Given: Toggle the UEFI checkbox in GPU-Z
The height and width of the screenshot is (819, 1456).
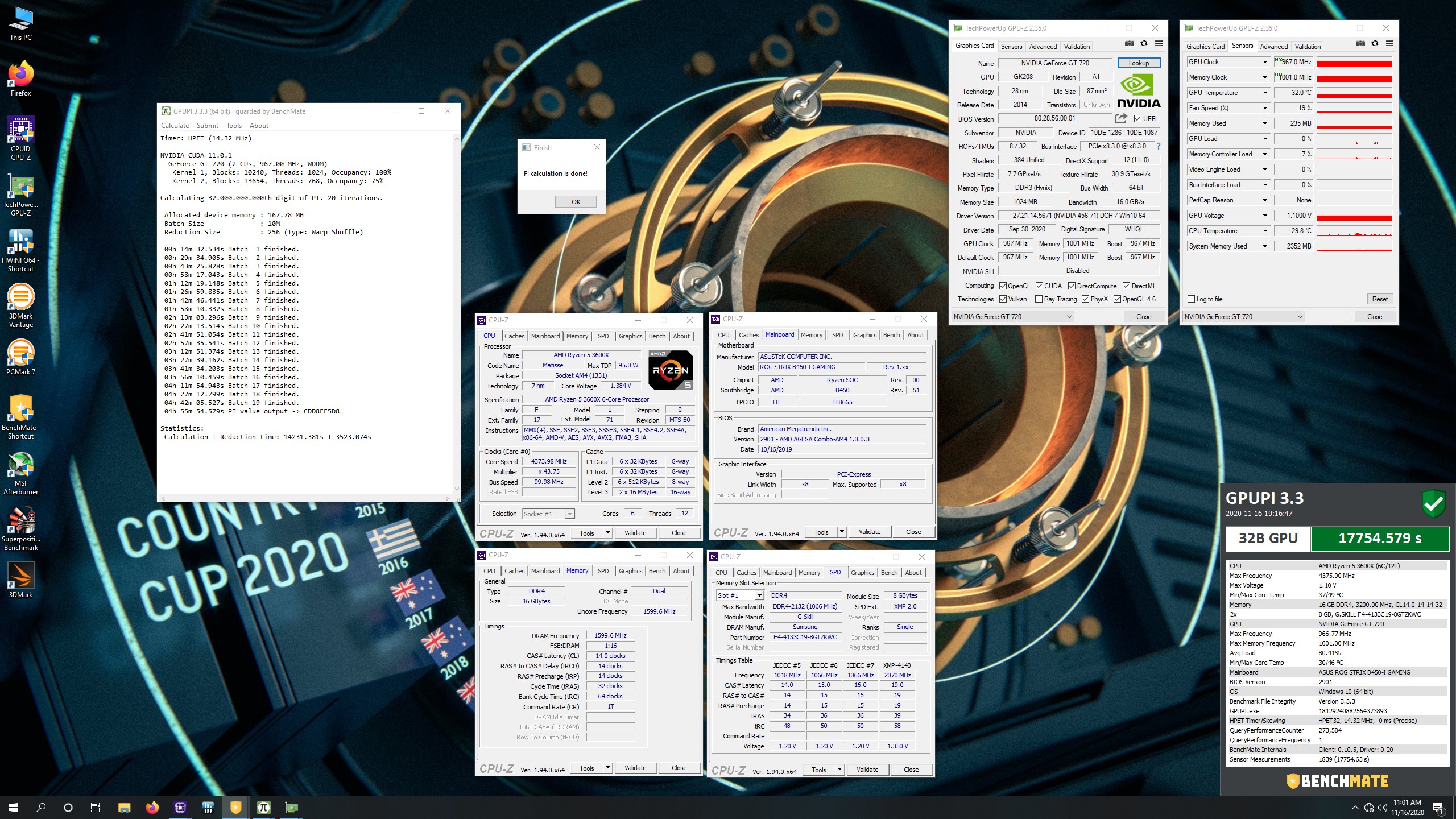Looking at the screenshot, I should coord(1137,118).
